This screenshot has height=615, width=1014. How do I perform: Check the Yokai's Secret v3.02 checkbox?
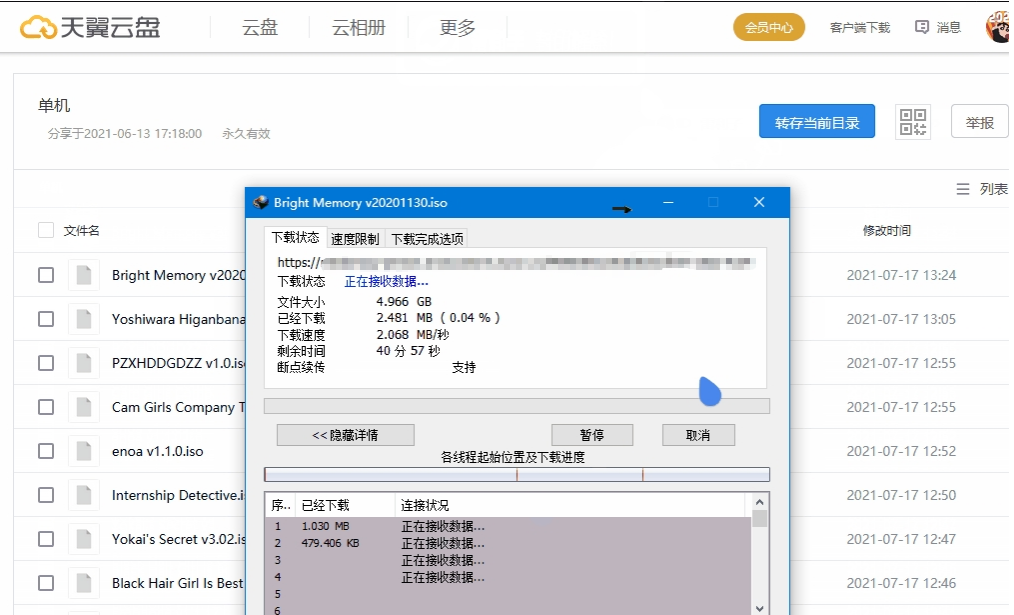45,539
